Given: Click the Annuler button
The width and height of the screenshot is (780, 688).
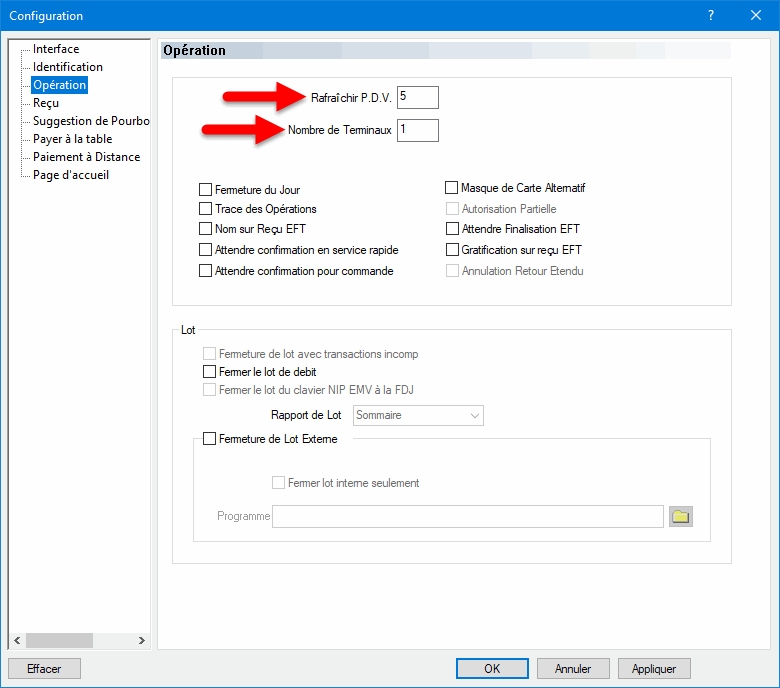Looking at the screenshot, I should point(573,669).
